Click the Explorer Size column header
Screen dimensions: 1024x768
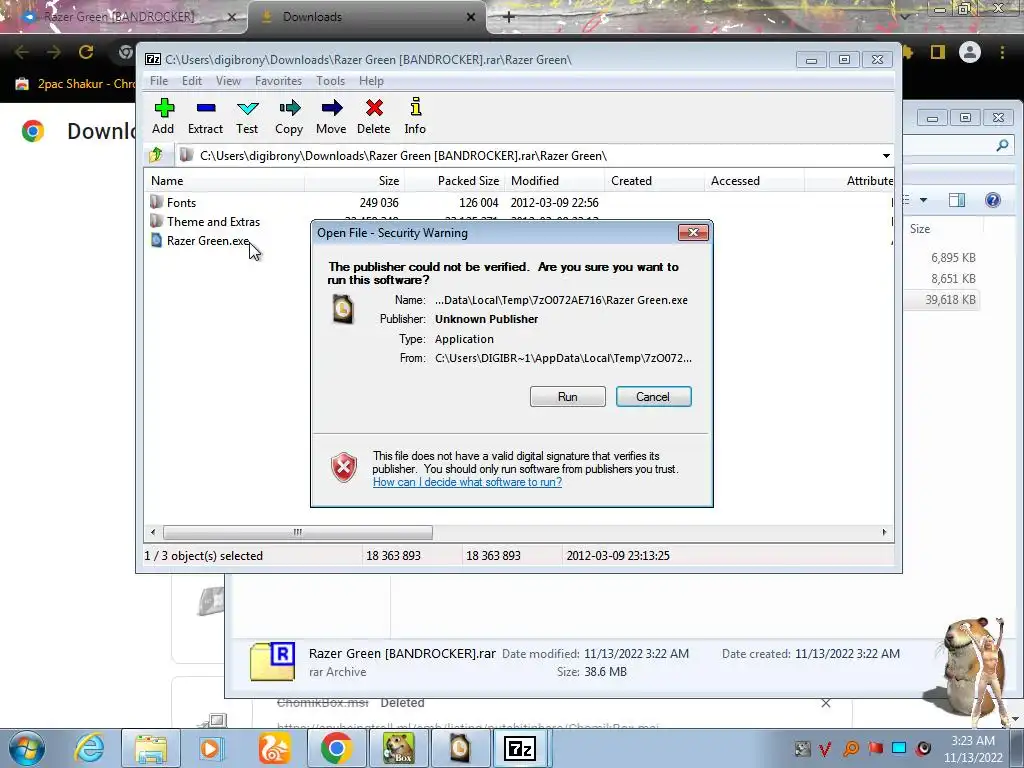pos(943,229)
